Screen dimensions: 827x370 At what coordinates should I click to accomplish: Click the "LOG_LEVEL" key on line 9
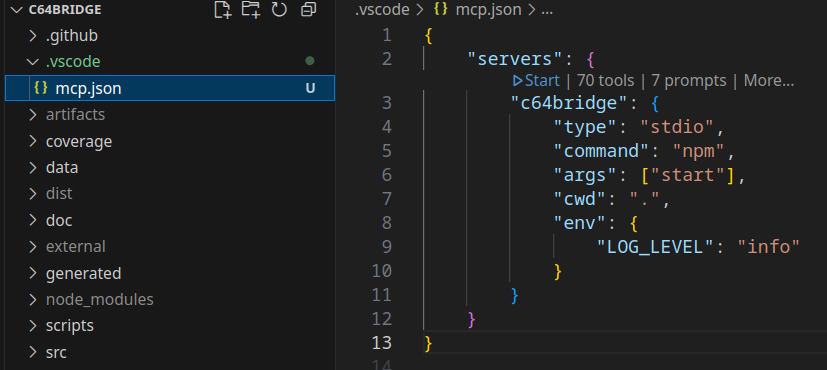pos(656,247)
